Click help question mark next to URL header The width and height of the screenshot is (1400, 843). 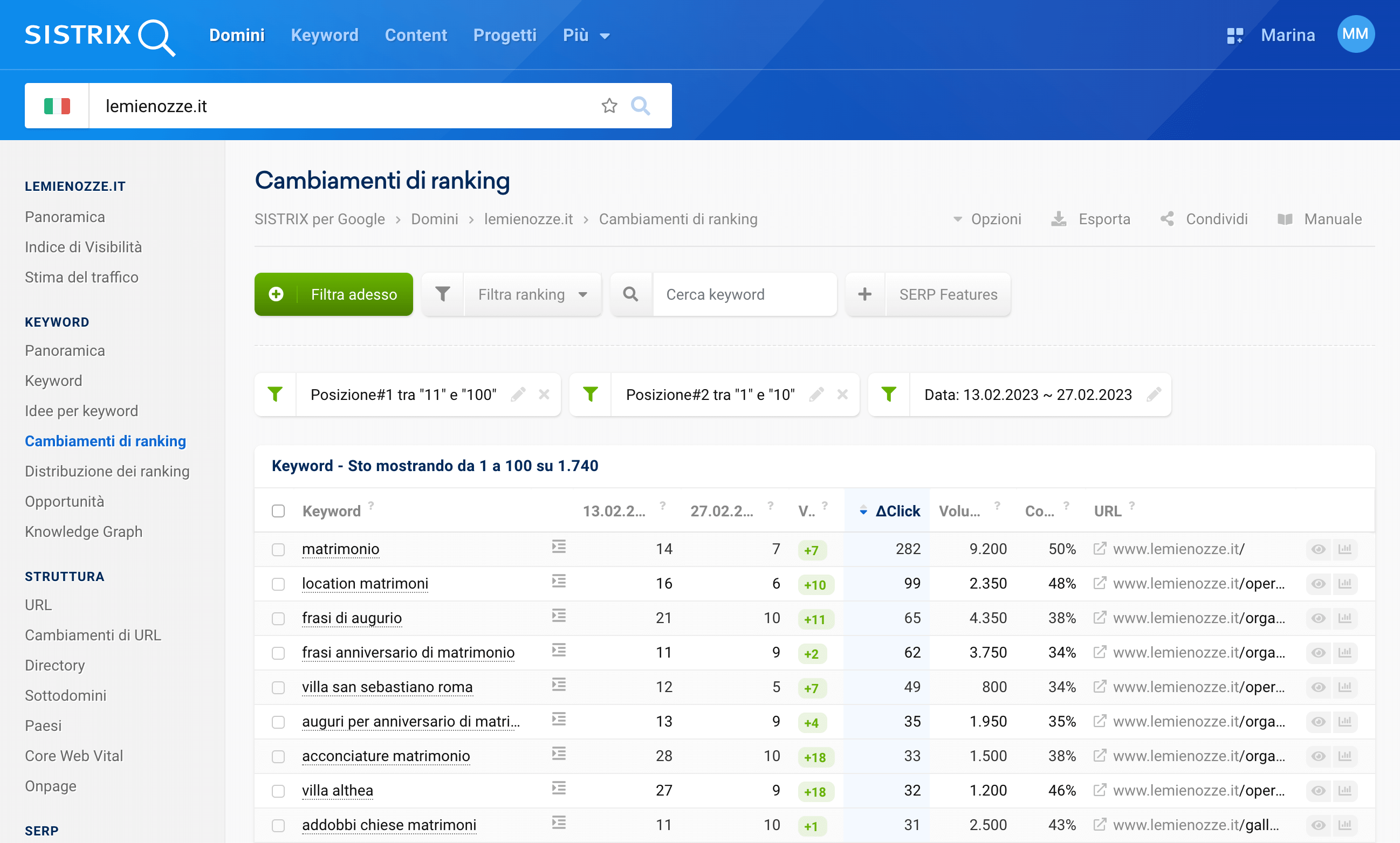tap(1132, 505)
